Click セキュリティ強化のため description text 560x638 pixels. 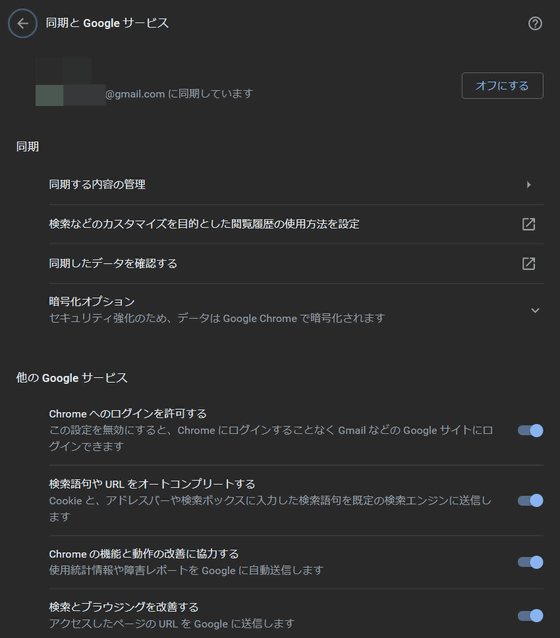217,318
